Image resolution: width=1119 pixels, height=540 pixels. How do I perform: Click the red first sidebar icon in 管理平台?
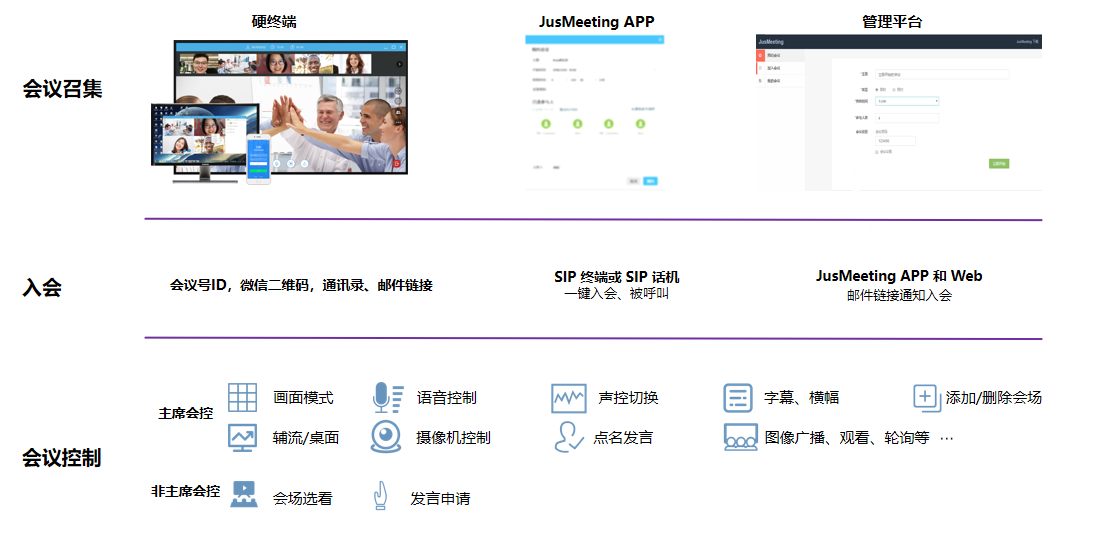point(761,56)
